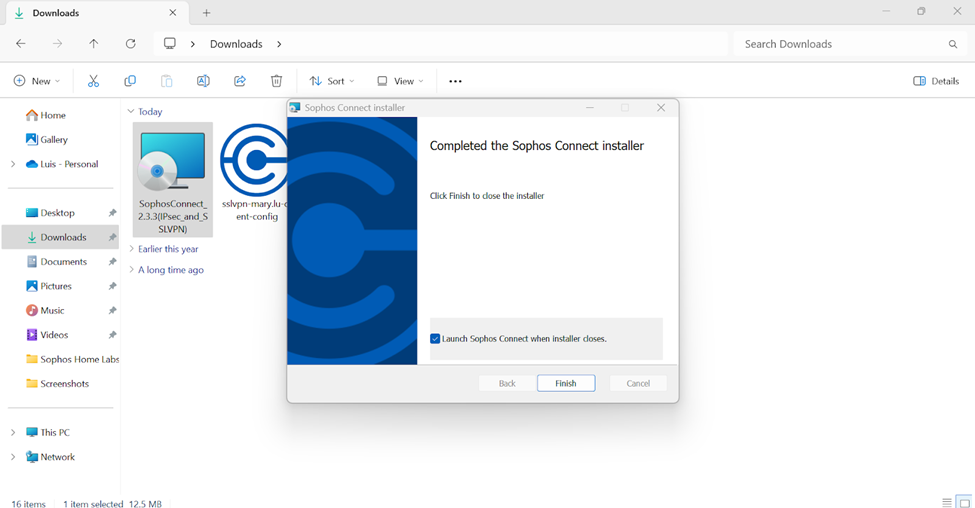
Task: Cut the selected file
Action: point(93,81)
